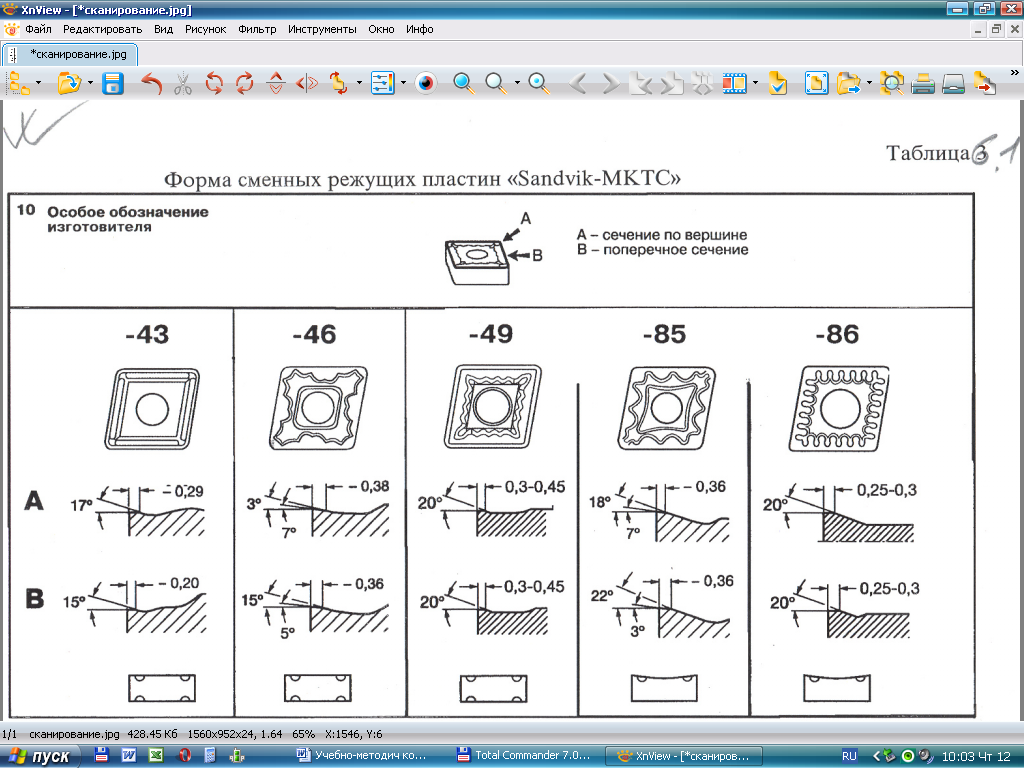Viewport: 1024px width, 768px height.
Task: Click the Open file folder icon
Action: point(69,84)
